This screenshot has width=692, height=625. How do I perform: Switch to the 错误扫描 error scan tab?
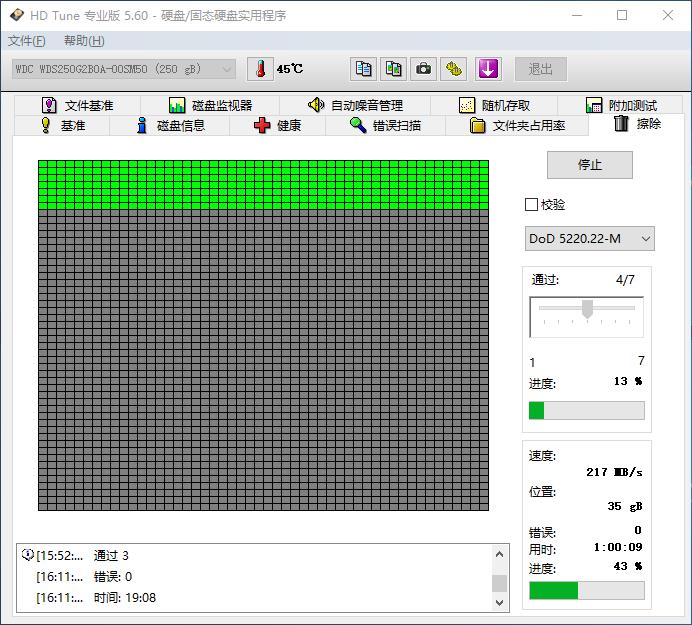386,126
